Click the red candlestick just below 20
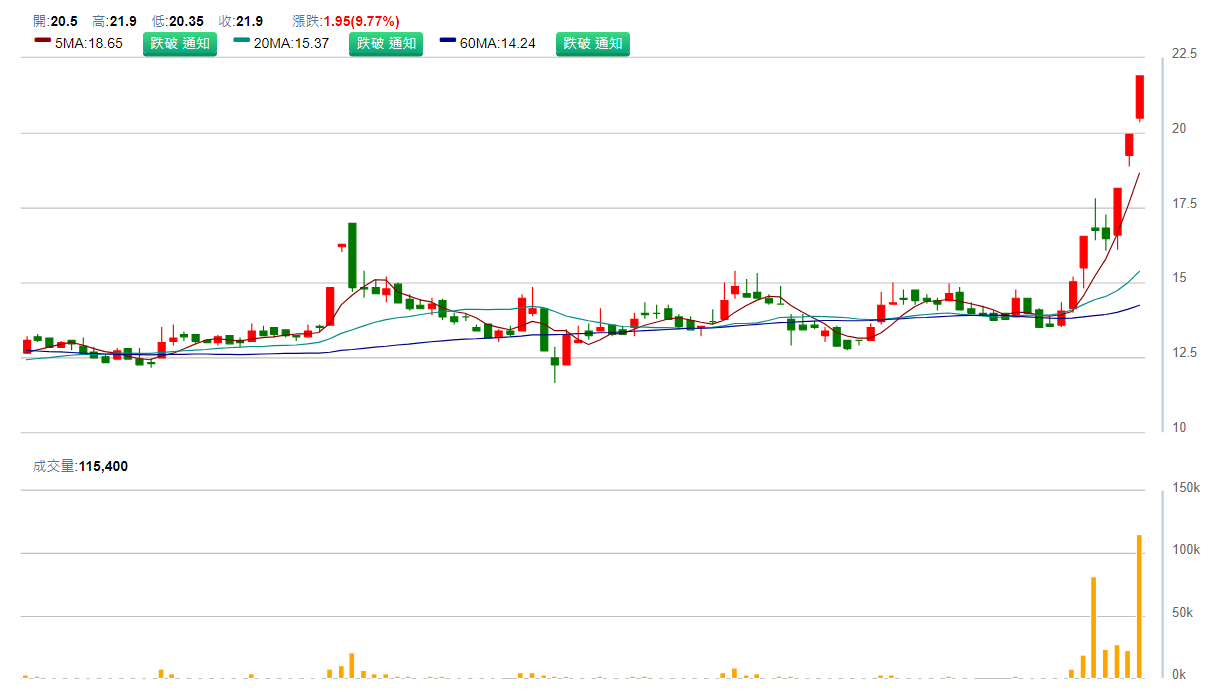Viewport: 1208px width, 692px height. click(x=1129, y=144)
